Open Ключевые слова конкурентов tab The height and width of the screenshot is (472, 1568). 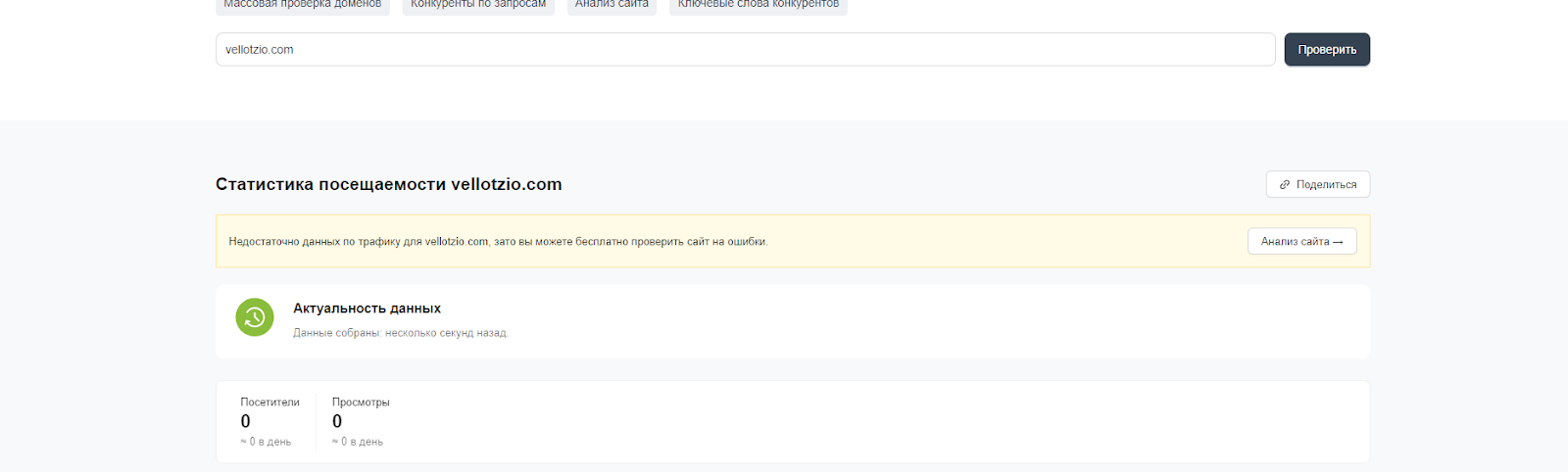coord(759,5)
